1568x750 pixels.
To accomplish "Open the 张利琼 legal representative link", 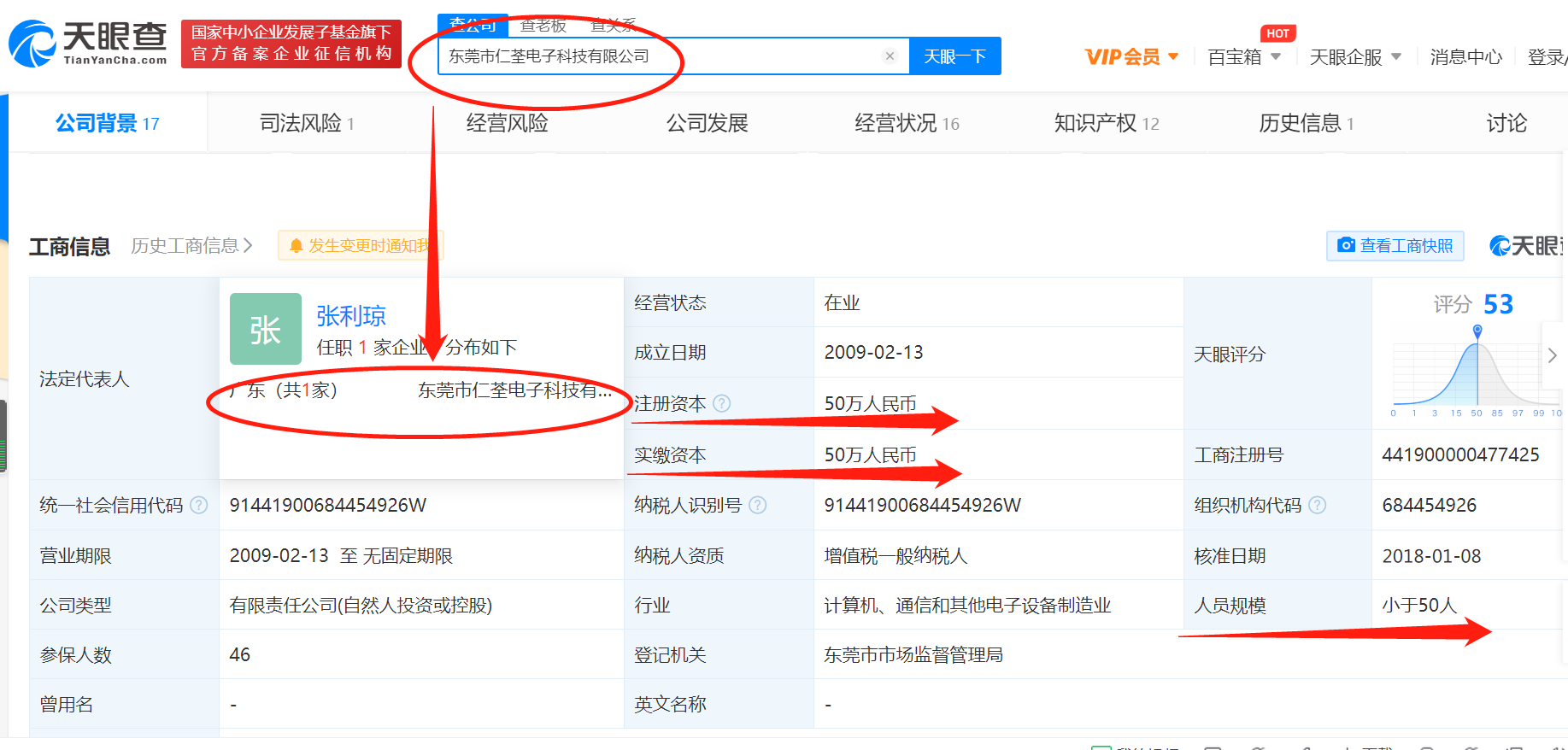I will 351,316.
